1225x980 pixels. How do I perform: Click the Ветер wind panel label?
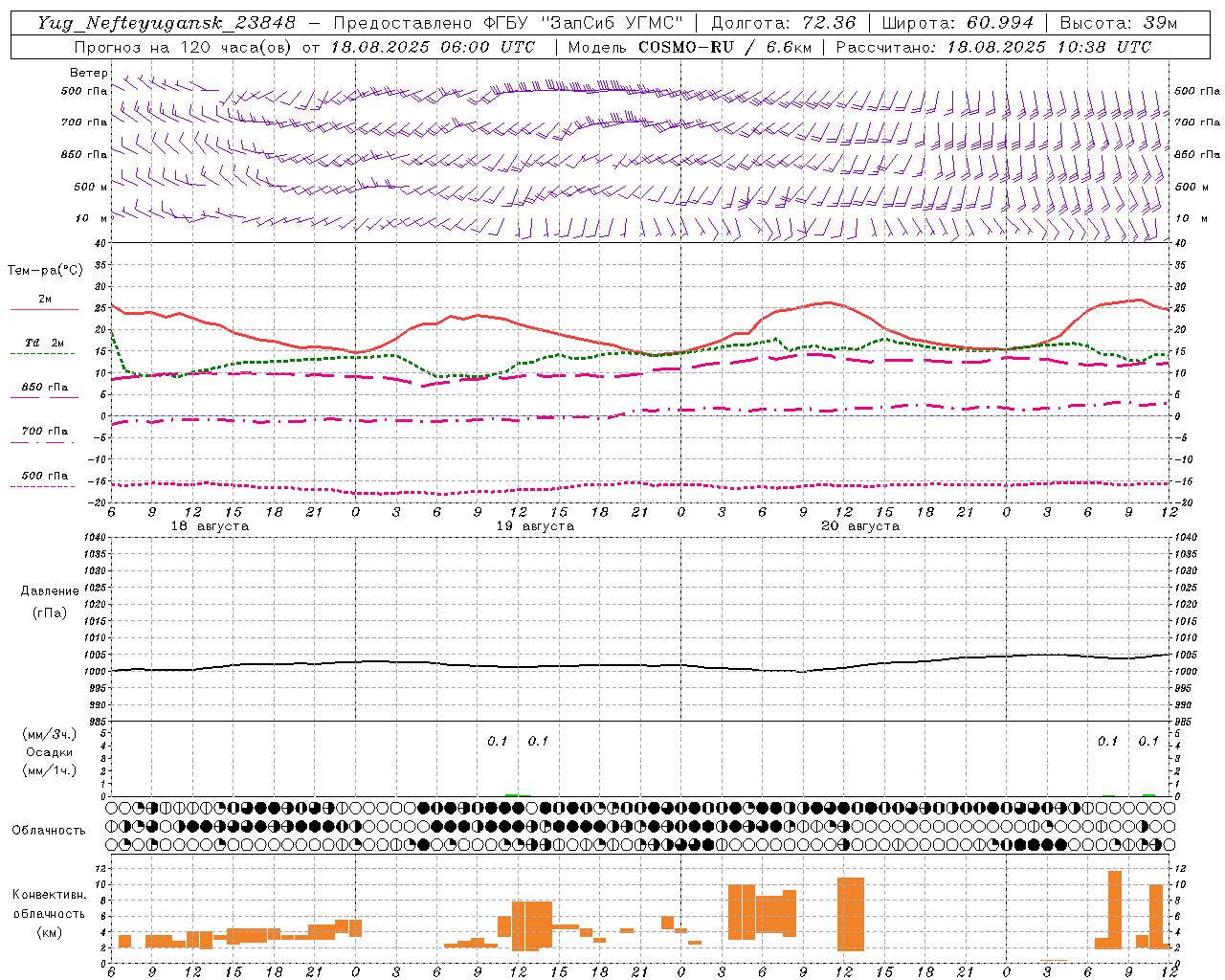coord(88,73)
